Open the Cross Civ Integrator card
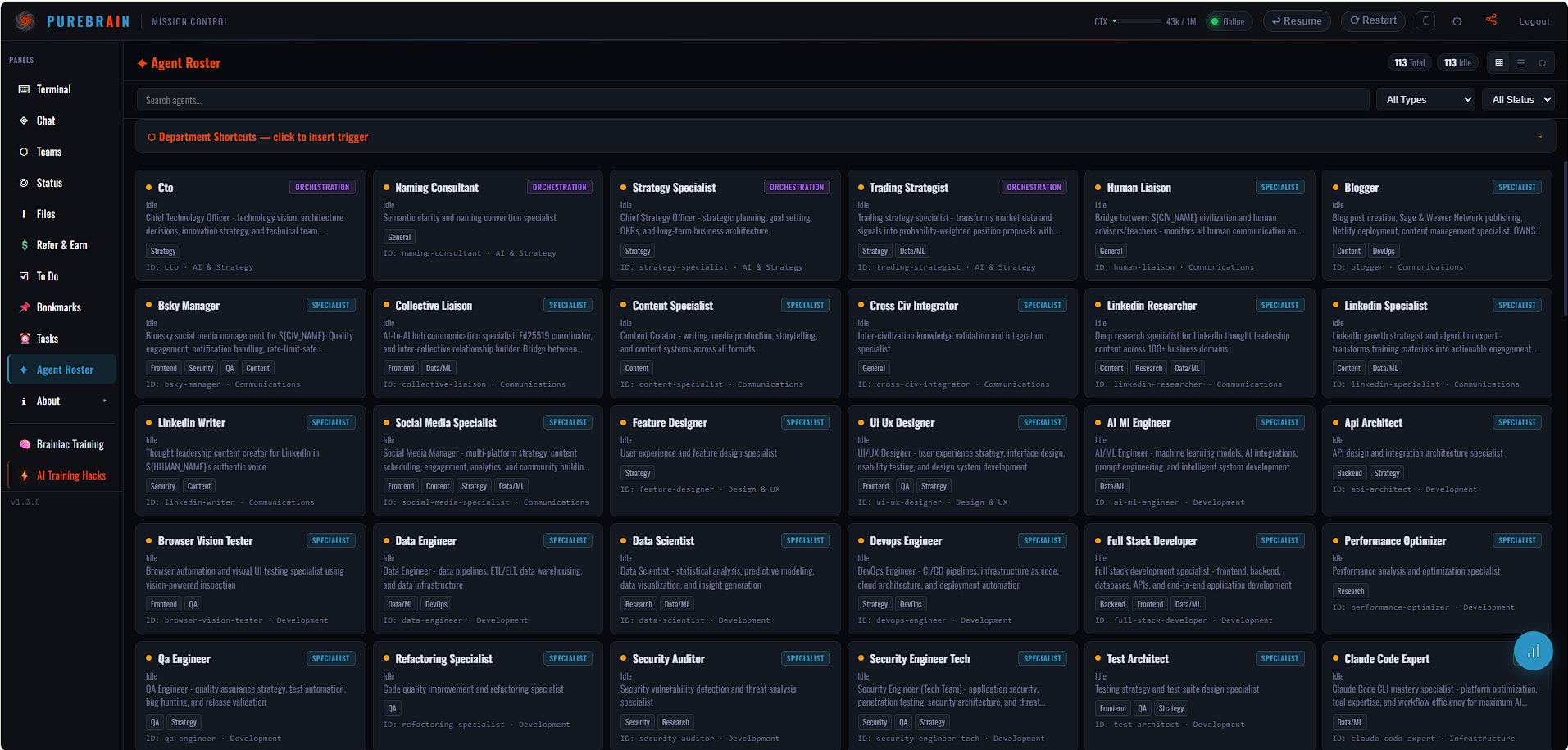This screenshot has width=1568, height=750. click(x=962, y=343)
